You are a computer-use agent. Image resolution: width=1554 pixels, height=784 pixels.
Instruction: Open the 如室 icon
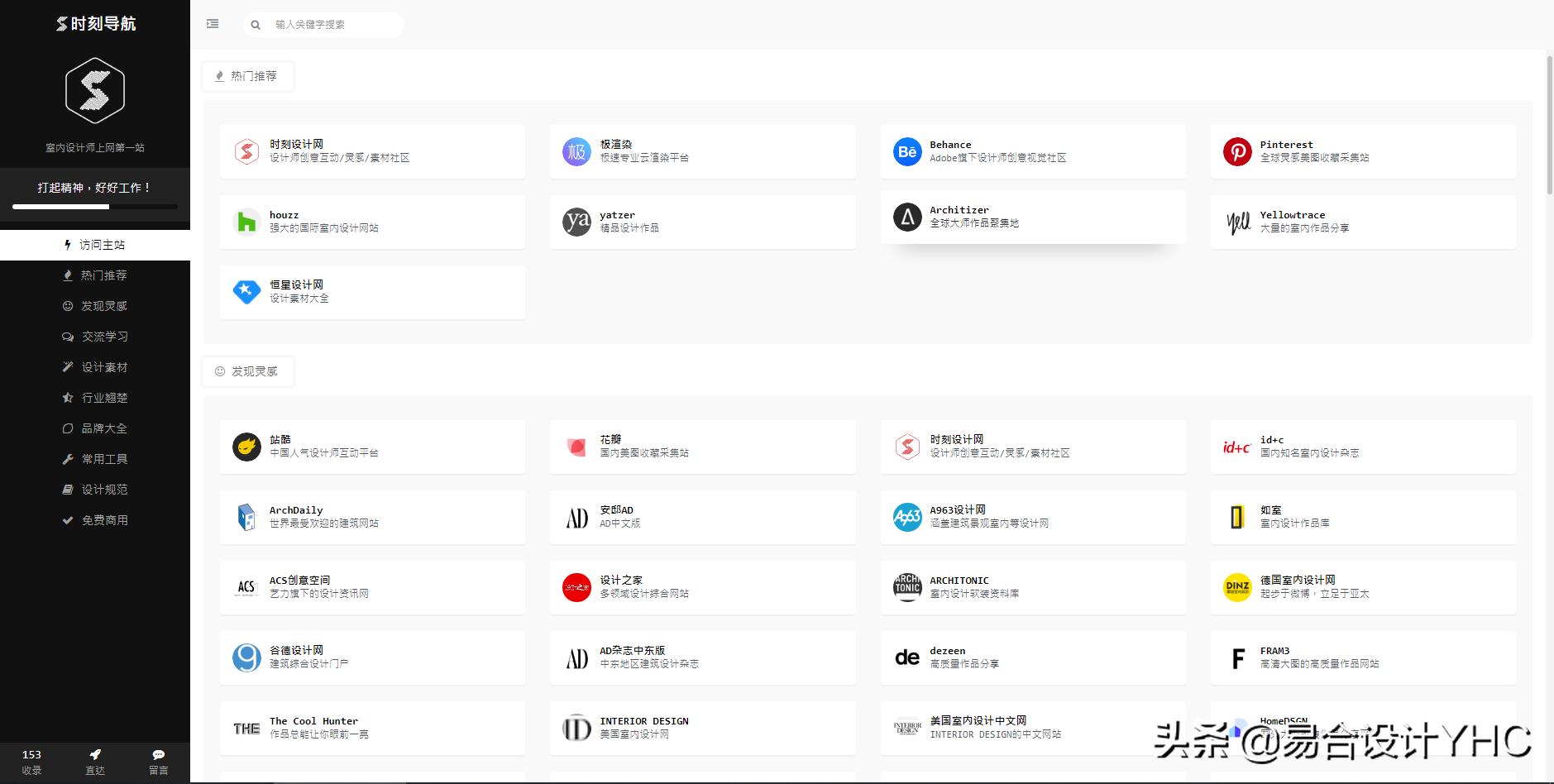click(x=1237, y=517)
